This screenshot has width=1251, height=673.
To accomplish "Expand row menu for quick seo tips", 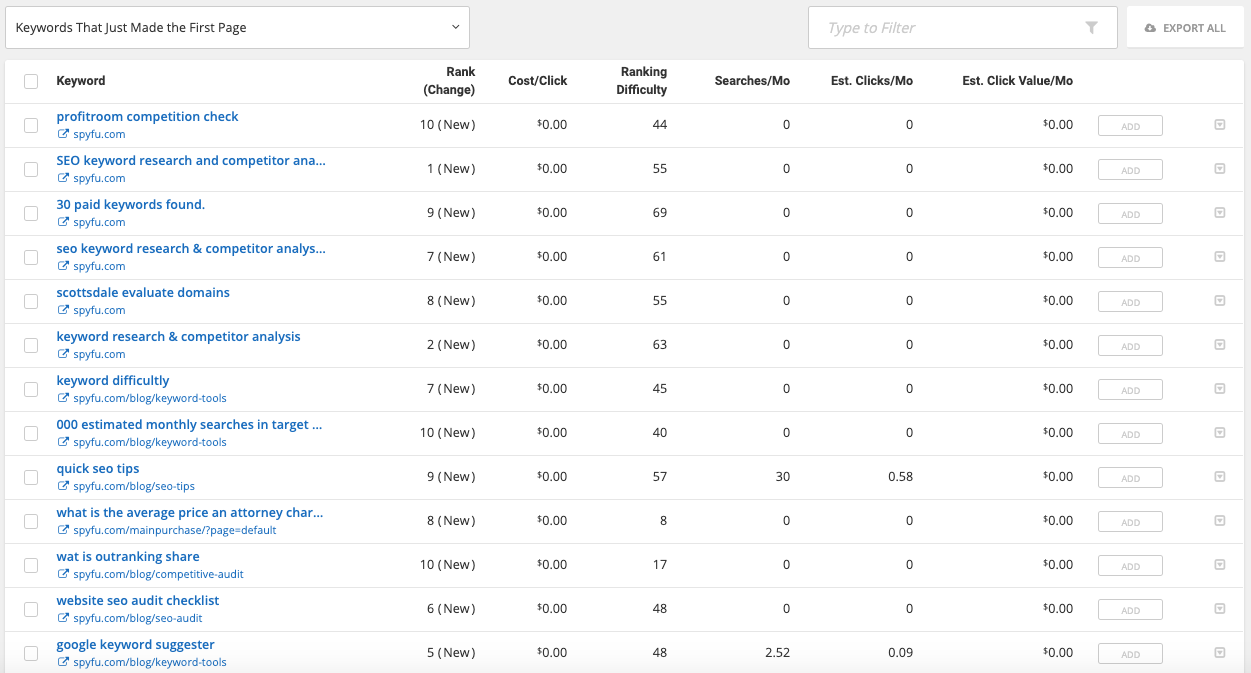I will pyautogui.click(x=1219, y=477).
